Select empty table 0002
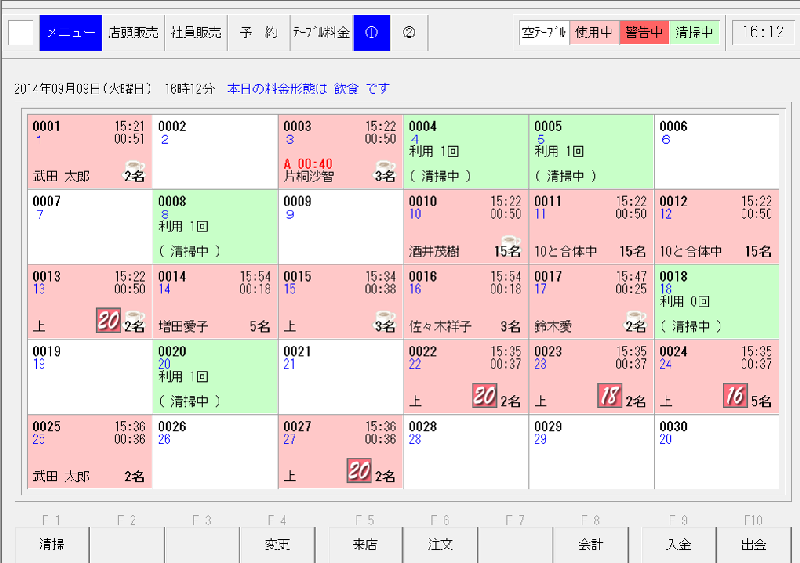This screenshot has height=563, width=800. (215, 152)
